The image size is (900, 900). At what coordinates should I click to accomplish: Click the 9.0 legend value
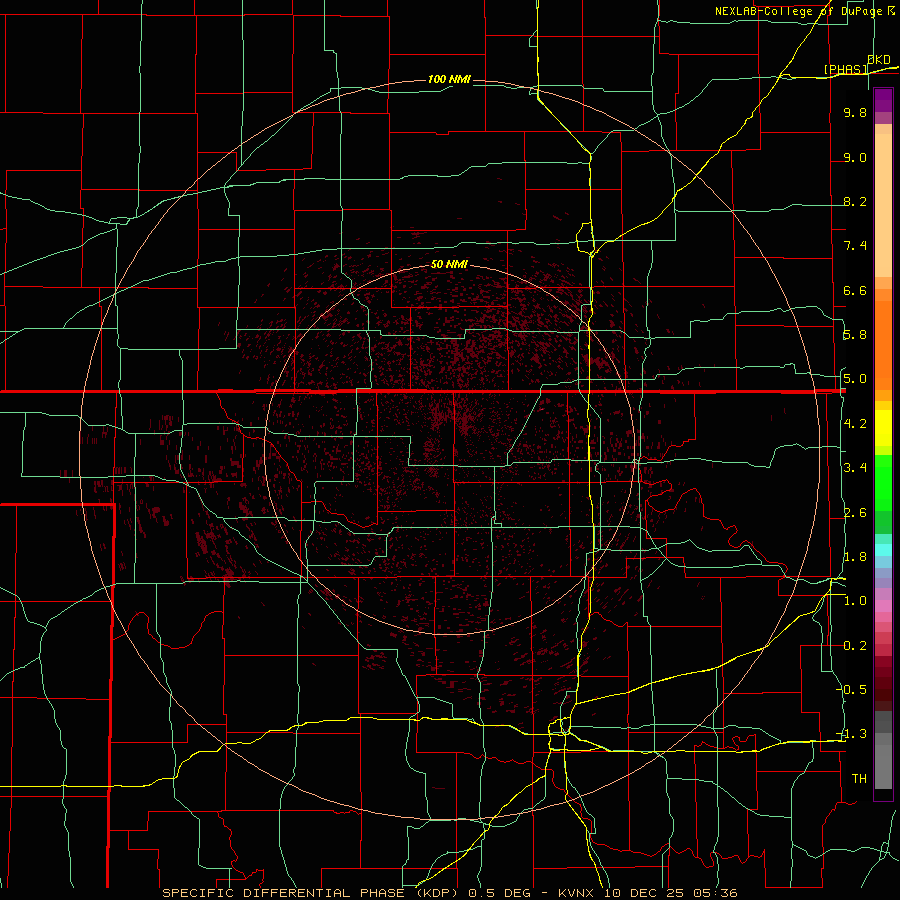click(x=855, y=157)
